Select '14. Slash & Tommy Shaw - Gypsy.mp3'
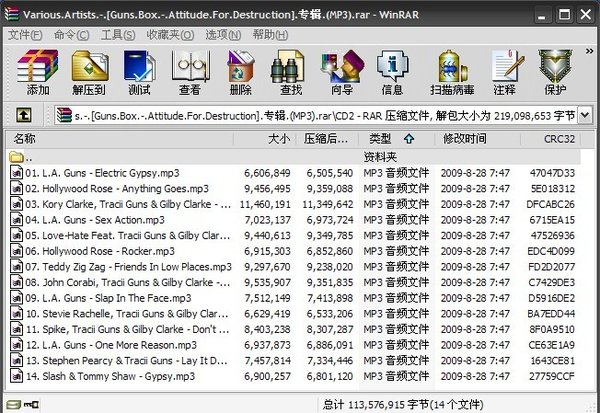This screenshot has height=413, width=600. 293,376
